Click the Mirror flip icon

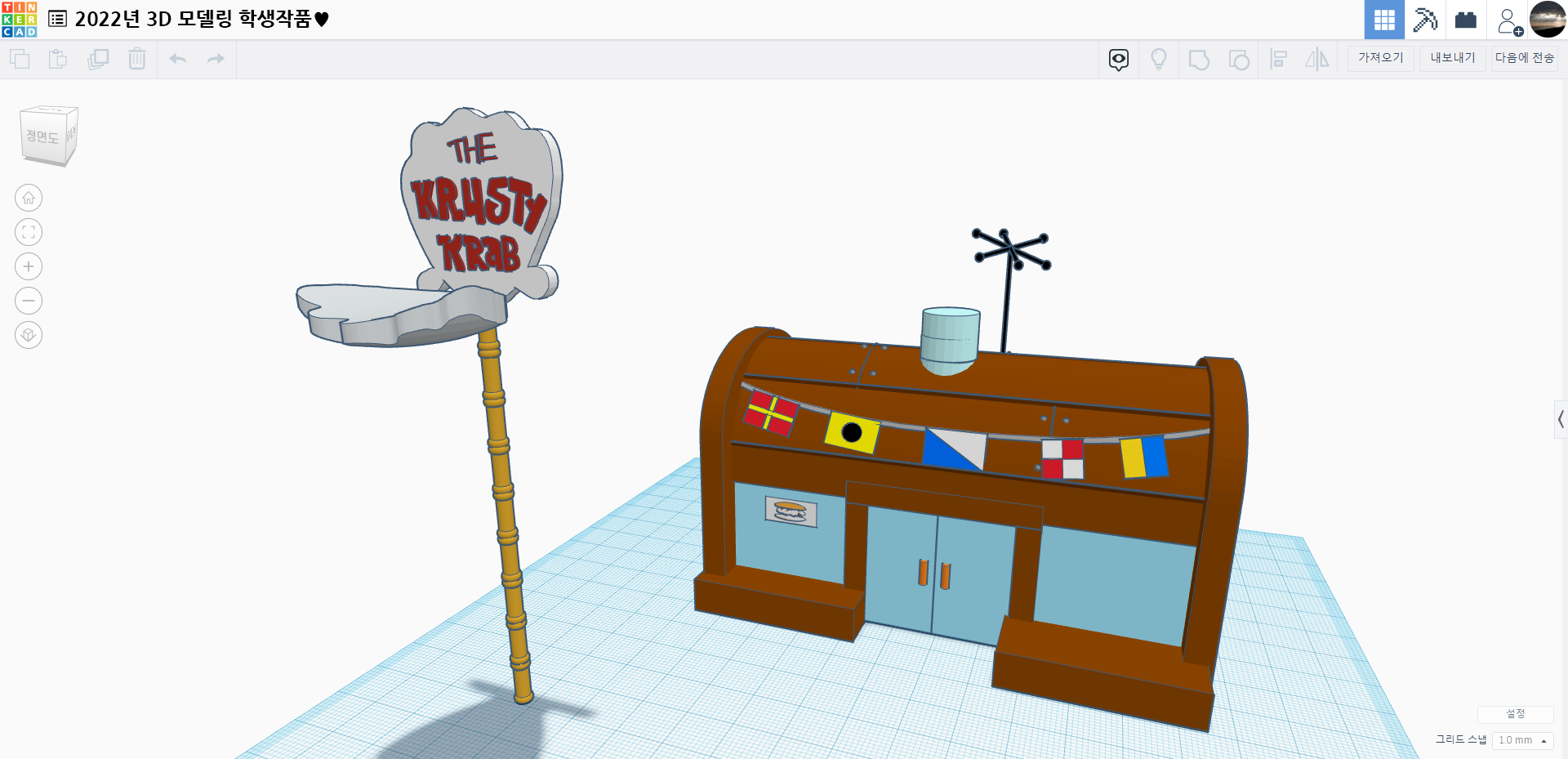coord(1317,60)
